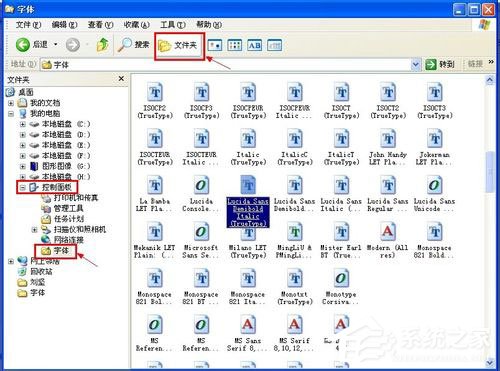
Task: Switch to large icons view button
Action: 214,45
